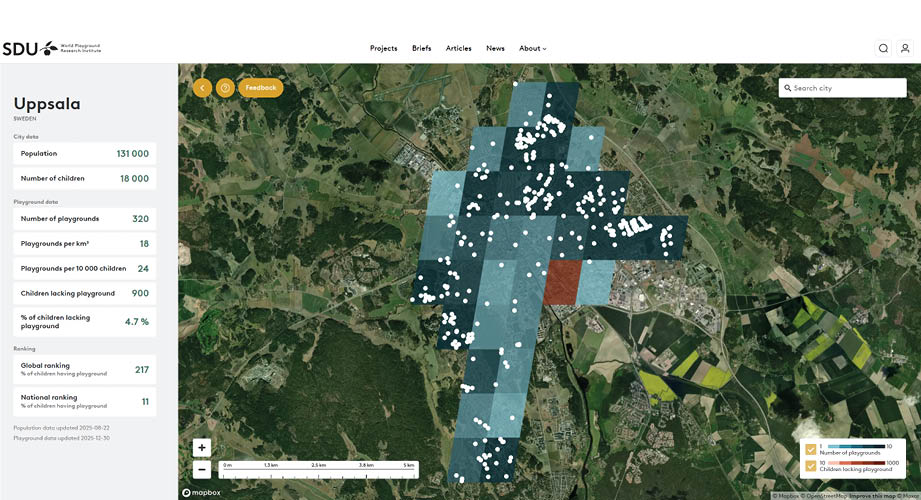Click the user account profile icon
Image resolution: width=921 pixels, height=500 pixels.
905,48
